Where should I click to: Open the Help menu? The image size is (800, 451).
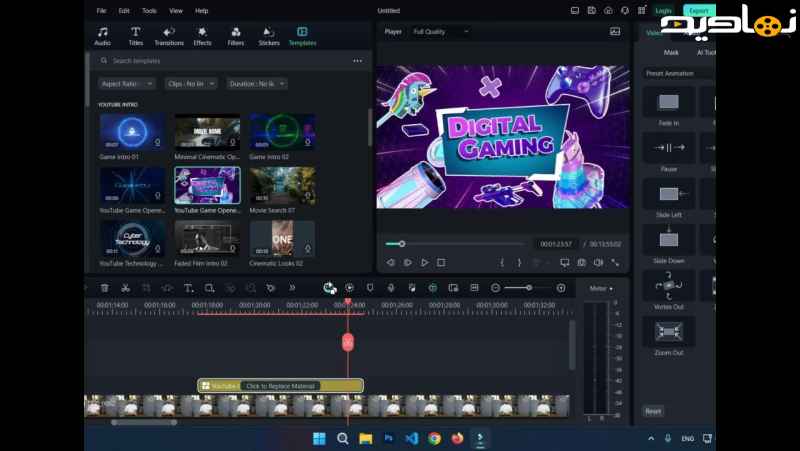pos(202,11)
